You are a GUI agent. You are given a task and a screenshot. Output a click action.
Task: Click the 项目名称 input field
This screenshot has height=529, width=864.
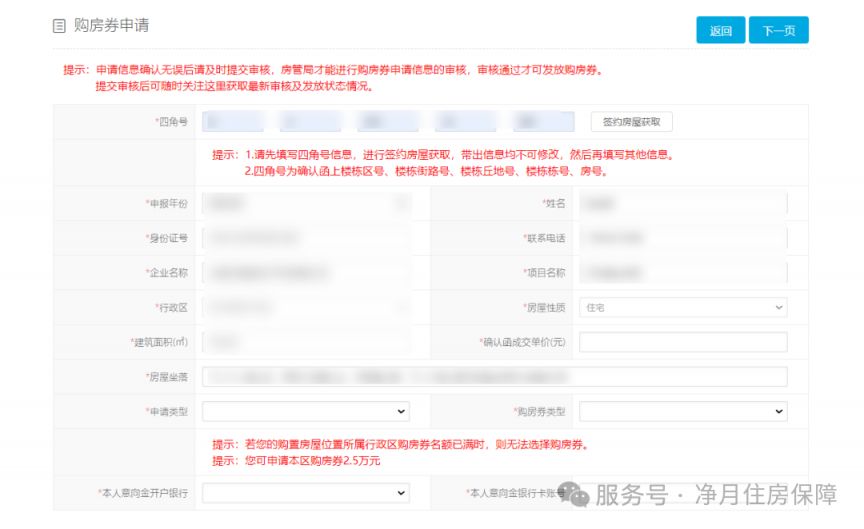[683, 273]
